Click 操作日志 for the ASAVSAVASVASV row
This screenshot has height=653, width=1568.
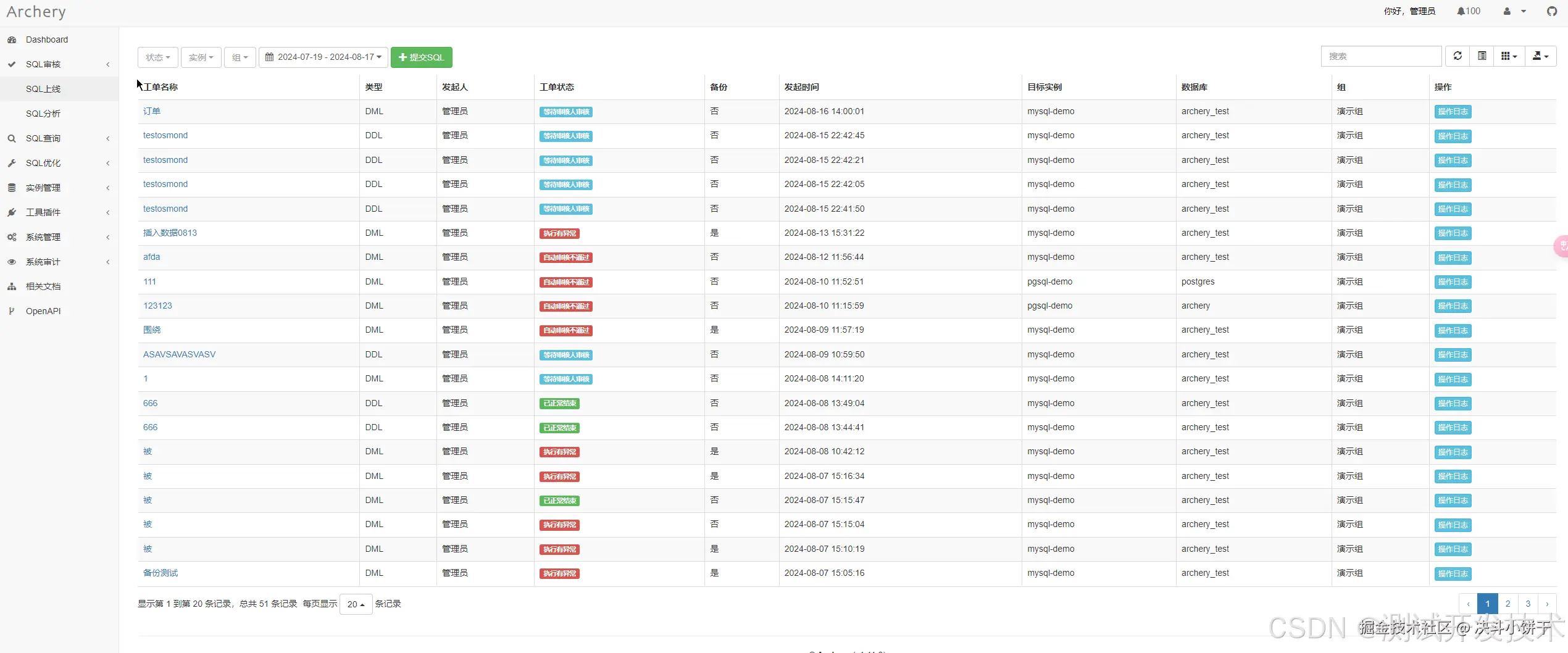[1453, 355]
